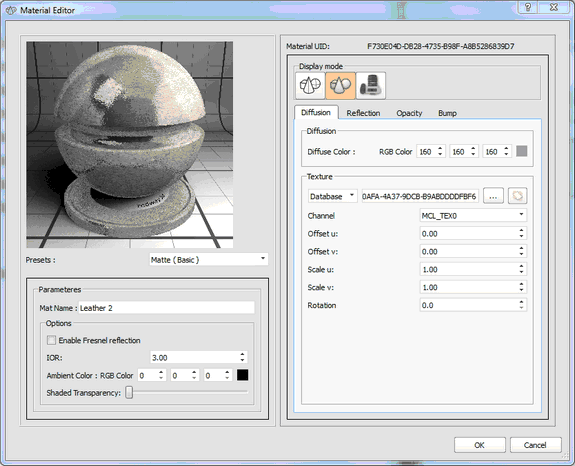Switch to the Reflection tab
Screen dimensions: 575x466
click(x=363, y=113)
